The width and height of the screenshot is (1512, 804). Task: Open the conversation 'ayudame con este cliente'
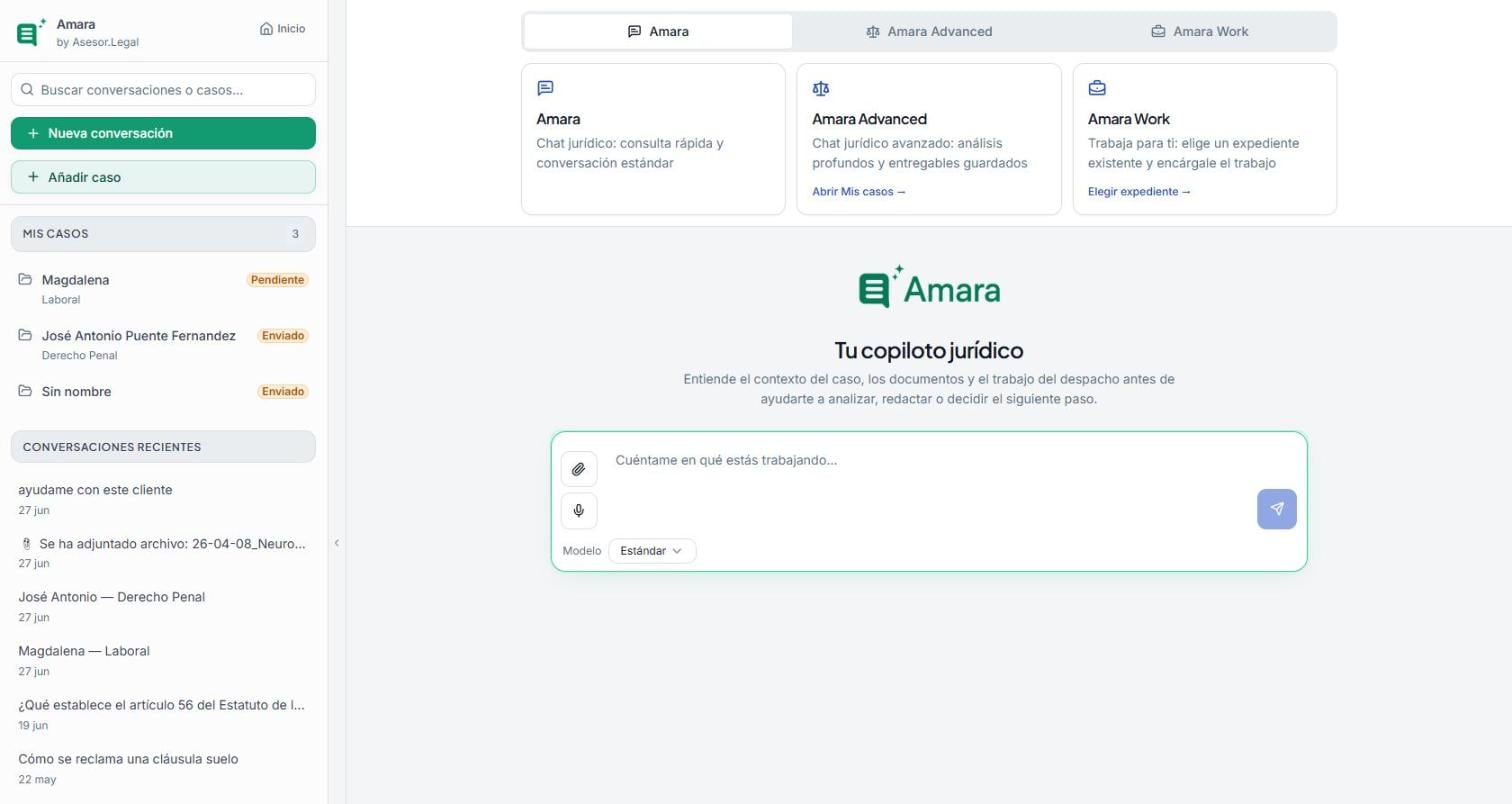coord(163,499)
